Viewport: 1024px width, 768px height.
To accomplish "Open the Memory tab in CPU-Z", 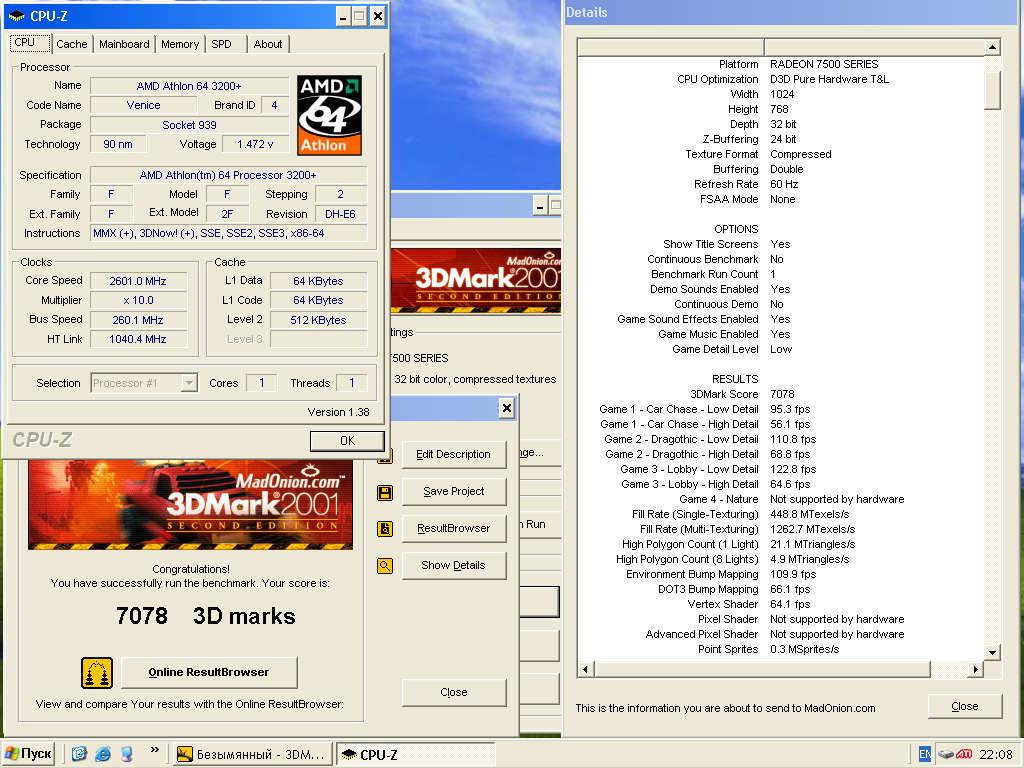I will point(180,44).
